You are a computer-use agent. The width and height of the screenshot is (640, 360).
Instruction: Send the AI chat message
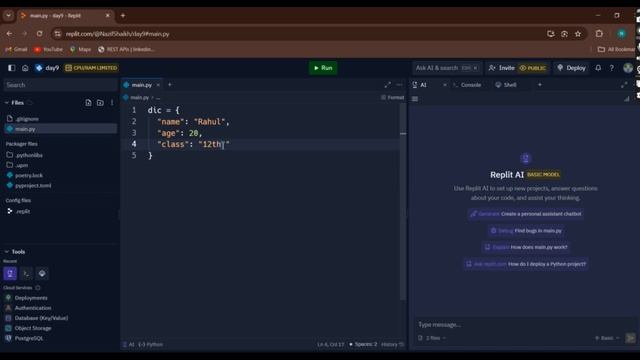click(x=630, y=338)
